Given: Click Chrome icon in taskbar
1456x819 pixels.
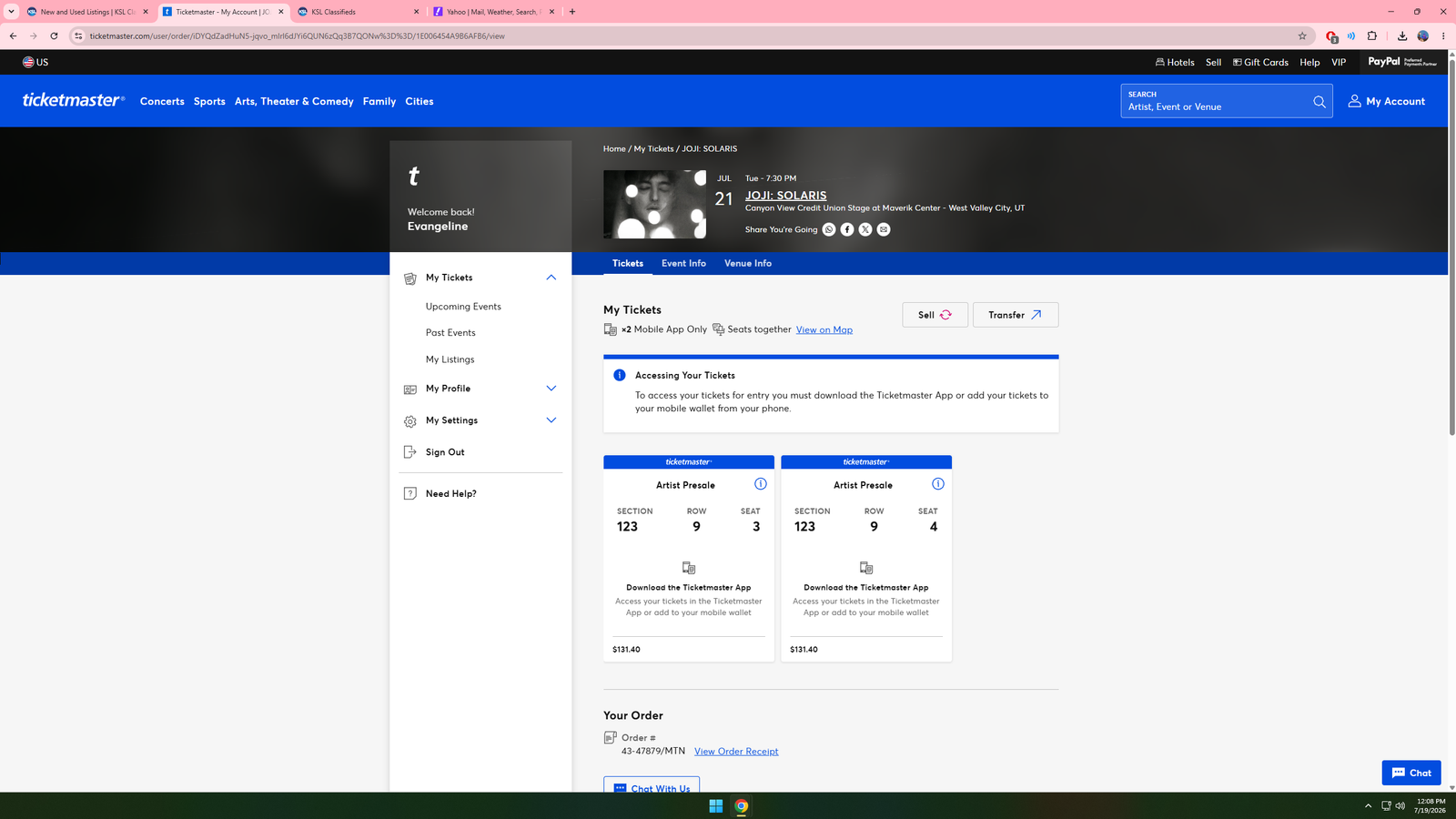Looking at the screenshot, I should click(742, 806).
